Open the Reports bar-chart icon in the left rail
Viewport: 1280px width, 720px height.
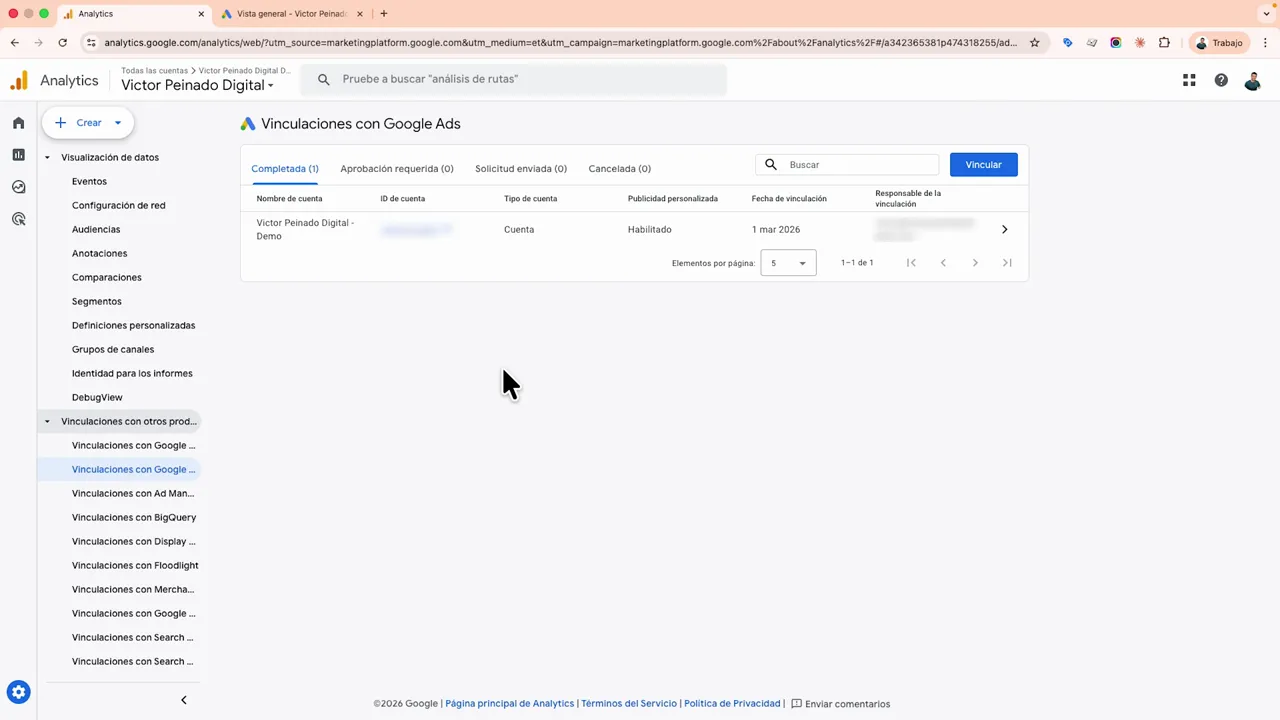click(18, 155)
